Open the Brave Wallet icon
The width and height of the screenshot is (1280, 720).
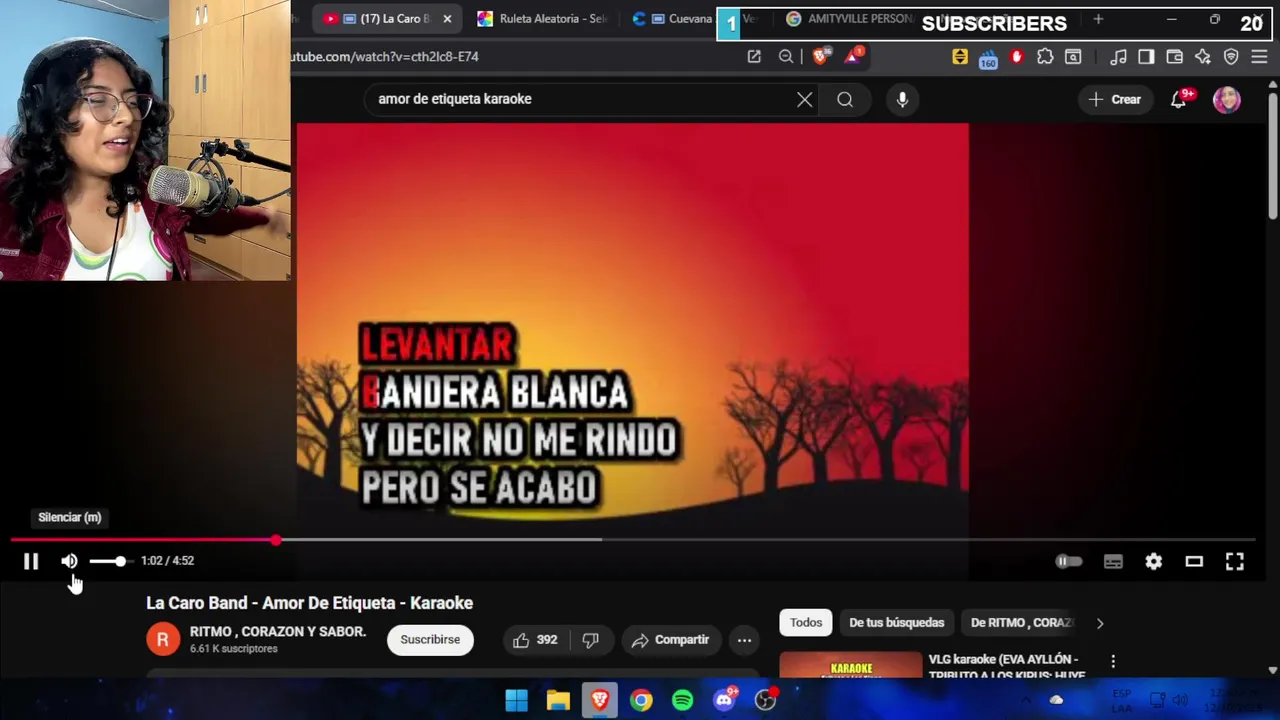(1175, 57)
